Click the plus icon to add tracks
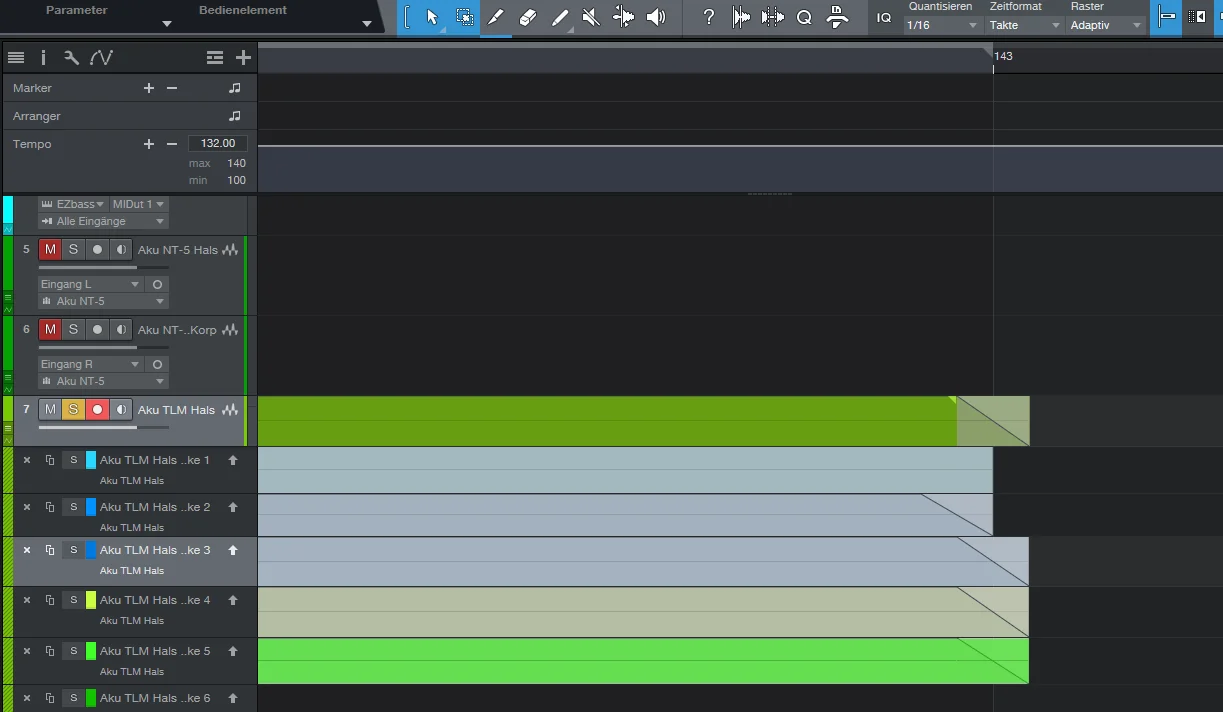 pos(243,58)
